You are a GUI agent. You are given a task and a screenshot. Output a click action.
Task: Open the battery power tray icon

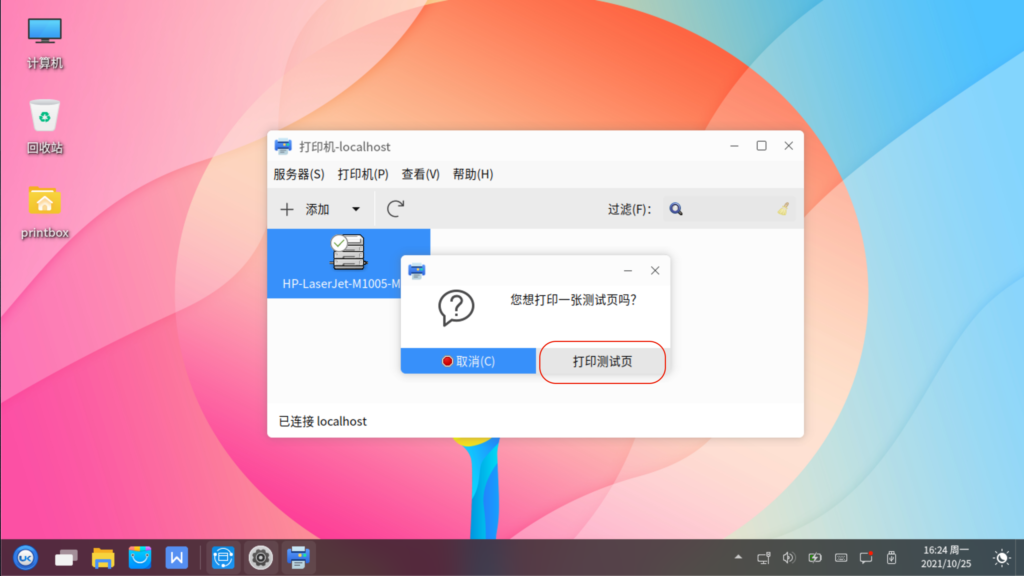point(815,558)
